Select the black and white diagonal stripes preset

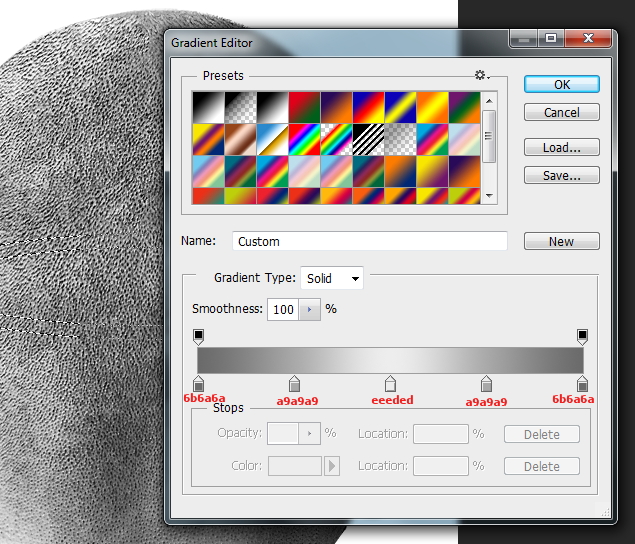[369, 139]
